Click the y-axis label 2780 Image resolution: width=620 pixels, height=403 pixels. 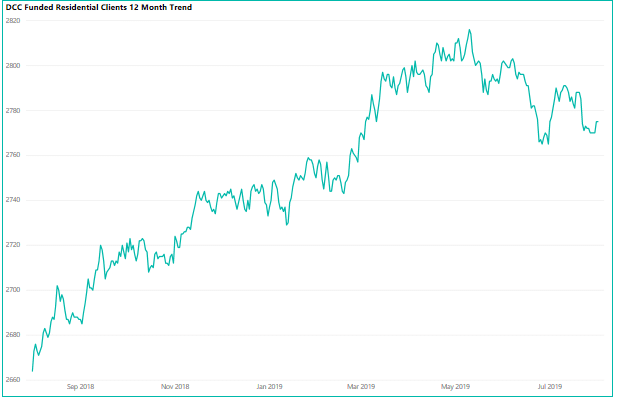click(x=13, y=111)
